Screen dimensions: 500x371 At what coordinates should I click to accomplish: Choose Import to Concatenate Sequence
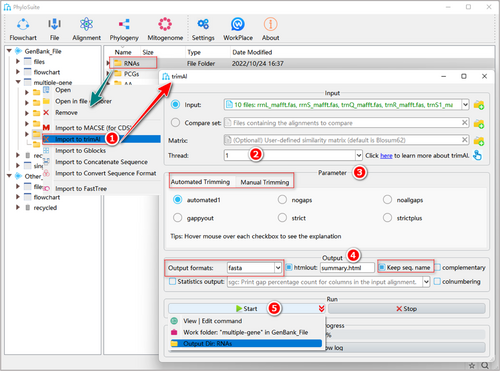point(101,162)
